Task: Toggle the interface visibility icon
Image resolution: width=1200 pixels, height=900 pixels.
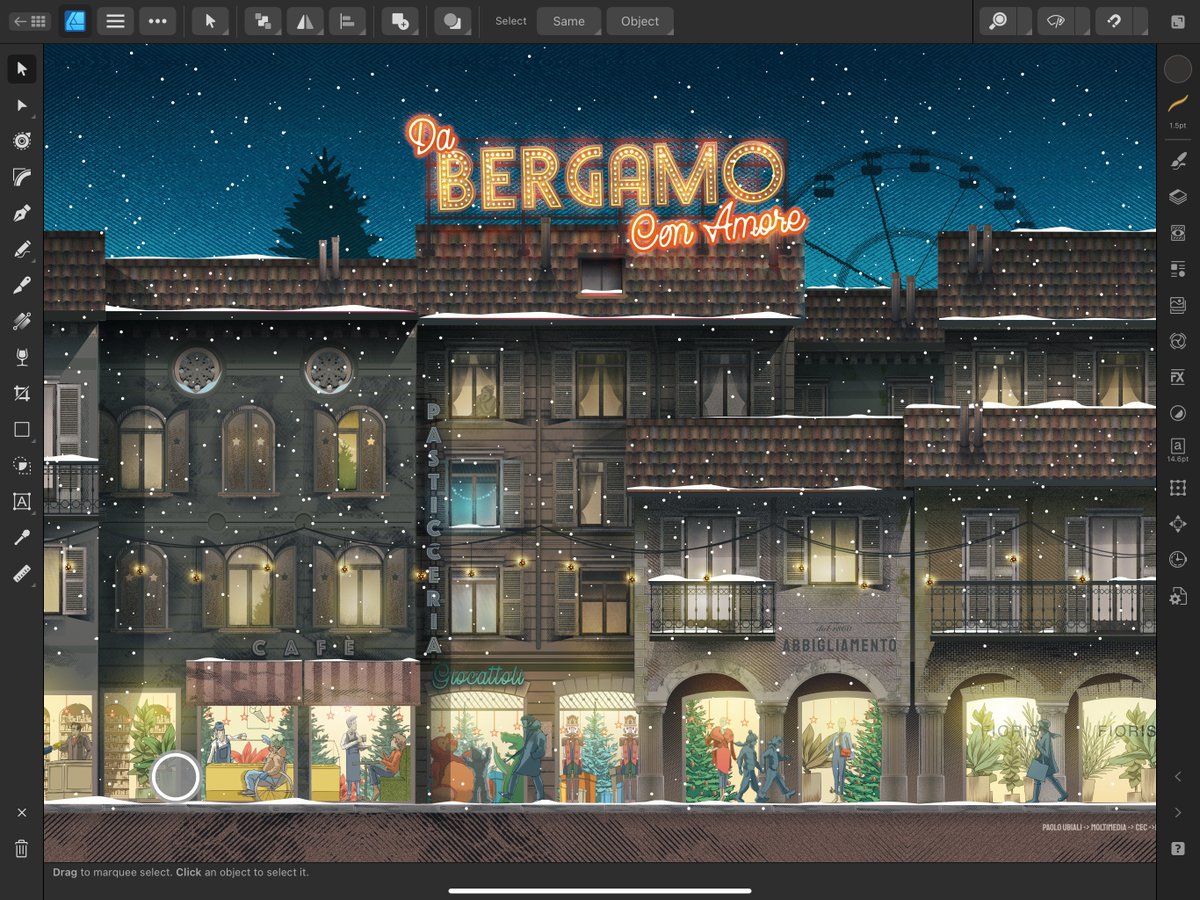Action: click(1178, 21)
